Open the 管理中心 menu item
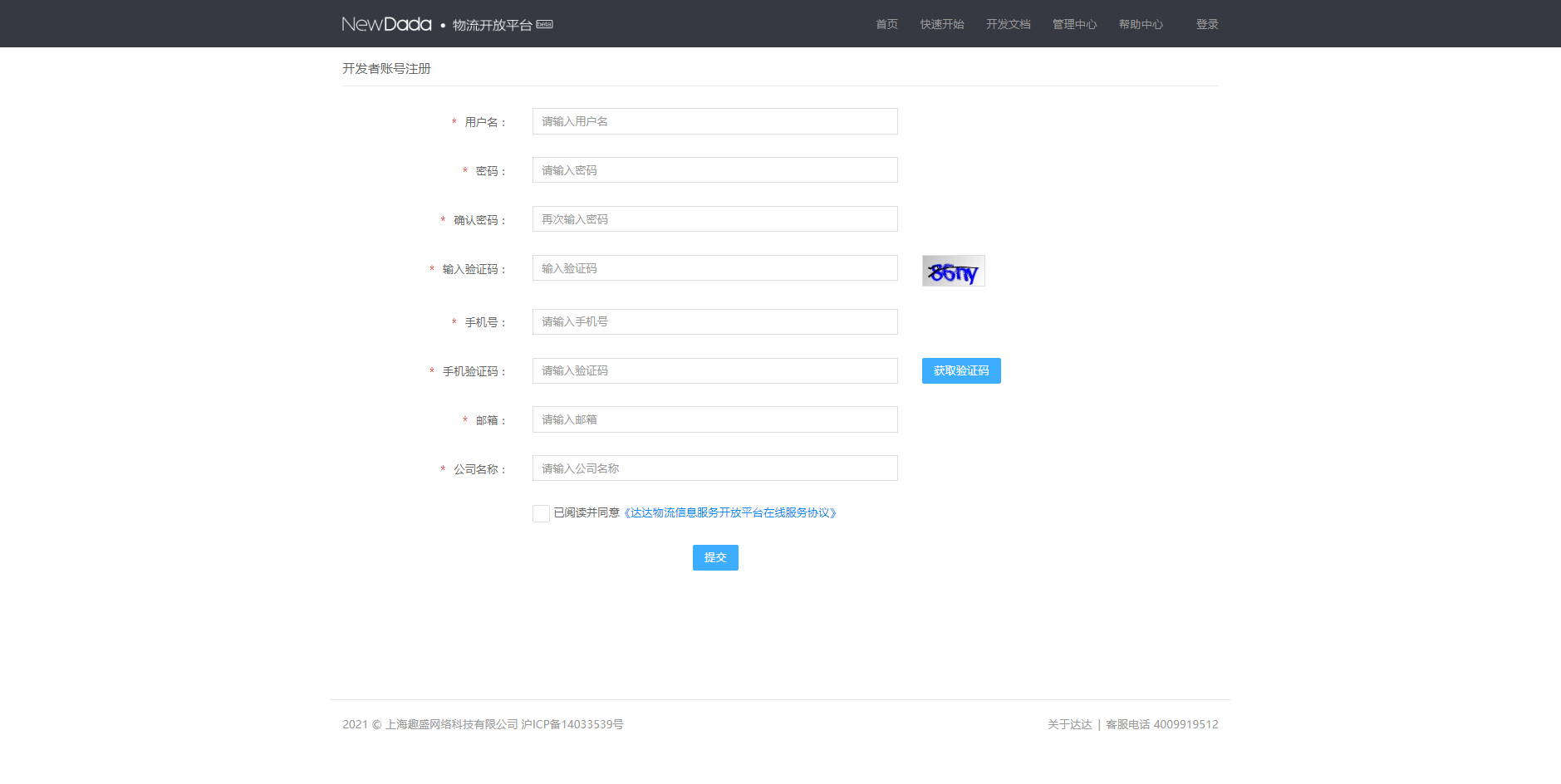 1074,24
